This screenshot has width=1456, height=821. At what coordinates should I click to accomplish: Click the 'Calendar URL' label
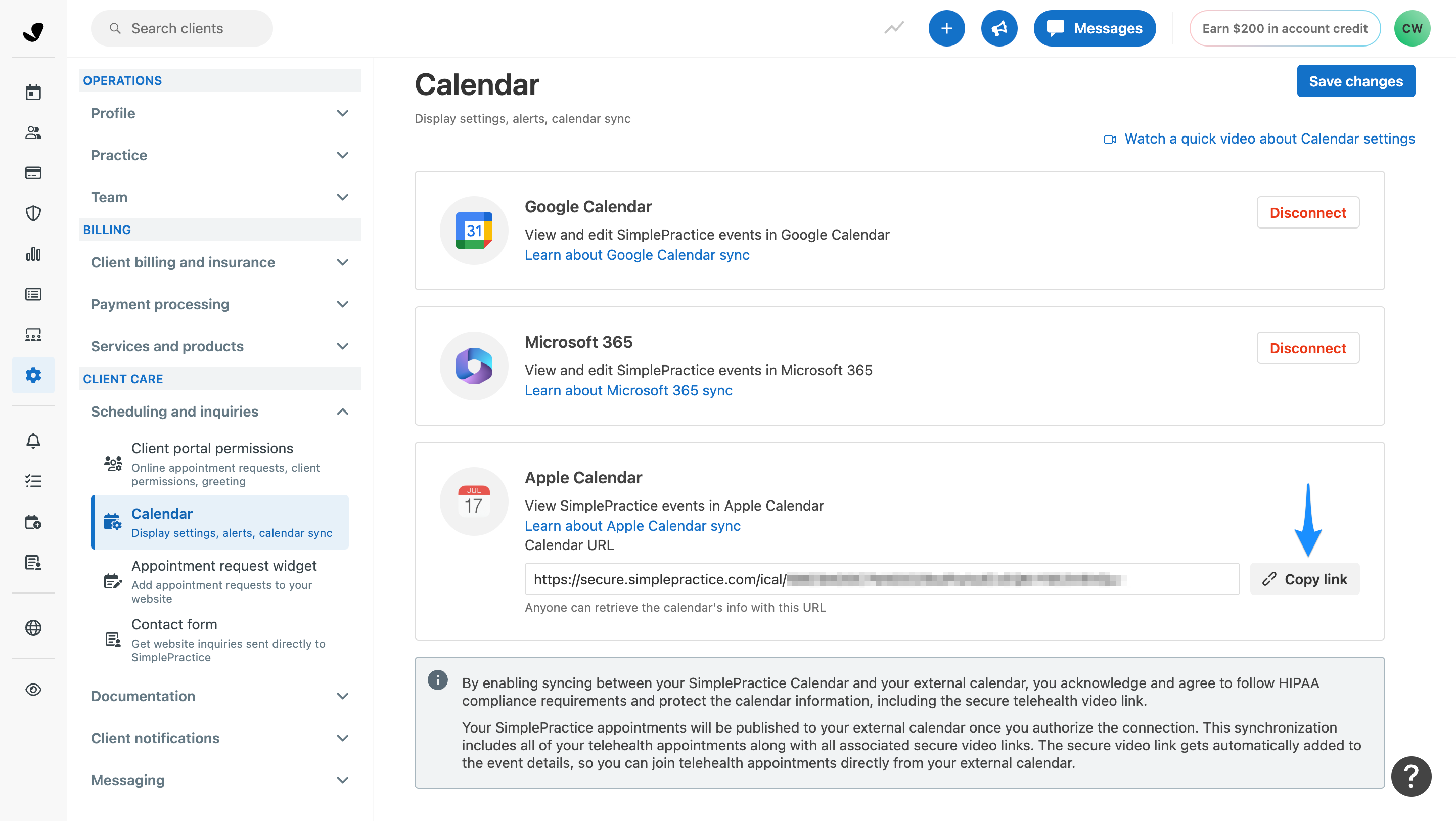pyautogui.click(x=569, y=545)
